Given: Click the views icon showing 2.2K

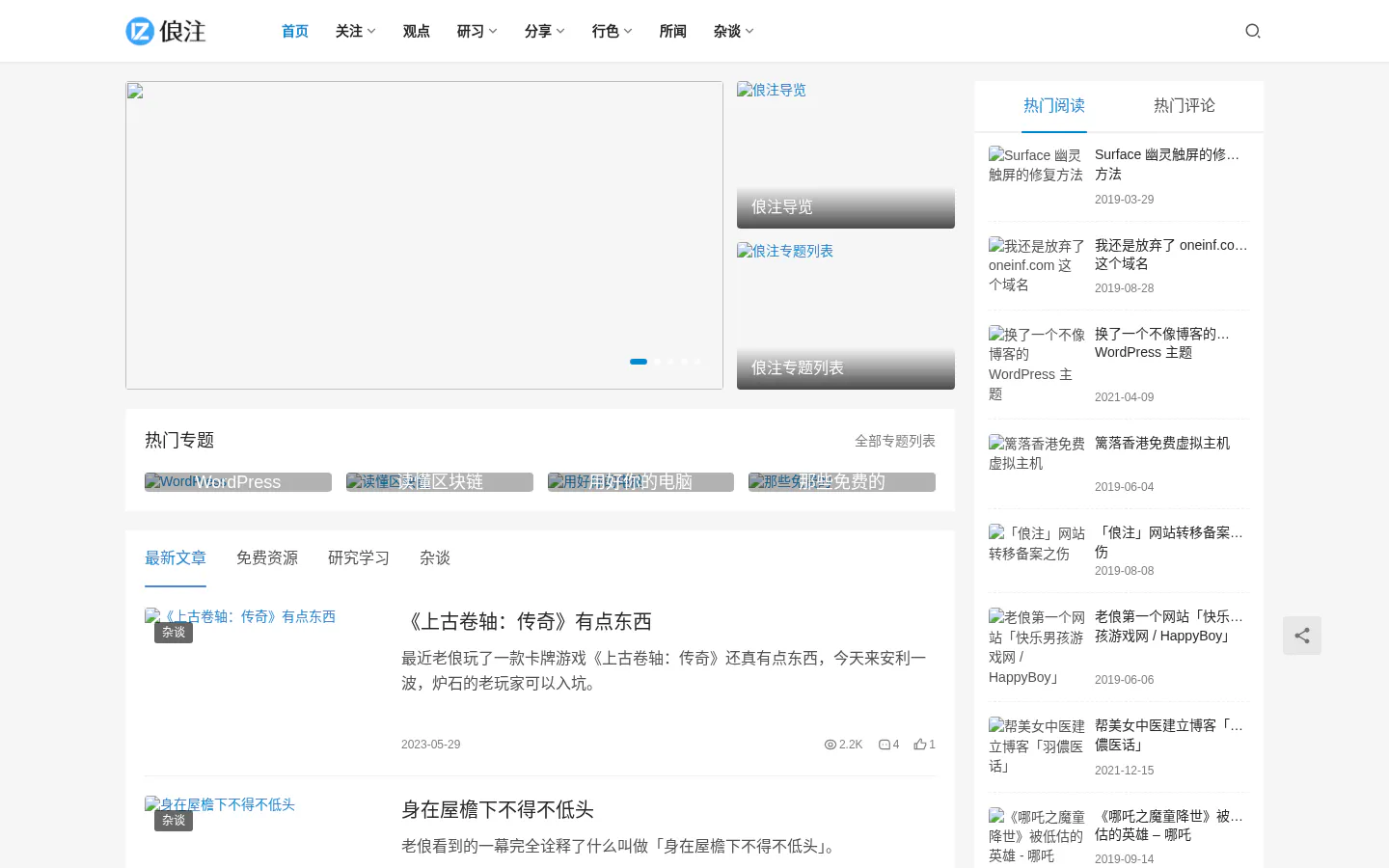Looking at the screenshot, I should [830, 745].
